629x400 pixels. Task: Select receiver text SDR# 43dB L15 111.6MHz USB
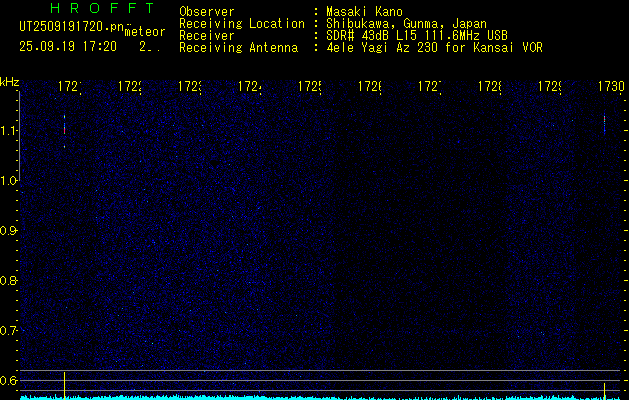tap(417, 36)
